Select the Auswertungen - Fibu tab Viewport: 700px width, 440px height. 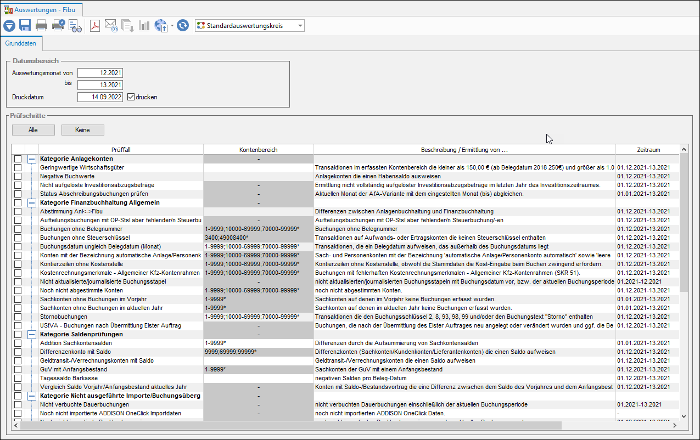pyautogui.click(x=42, y=9)
